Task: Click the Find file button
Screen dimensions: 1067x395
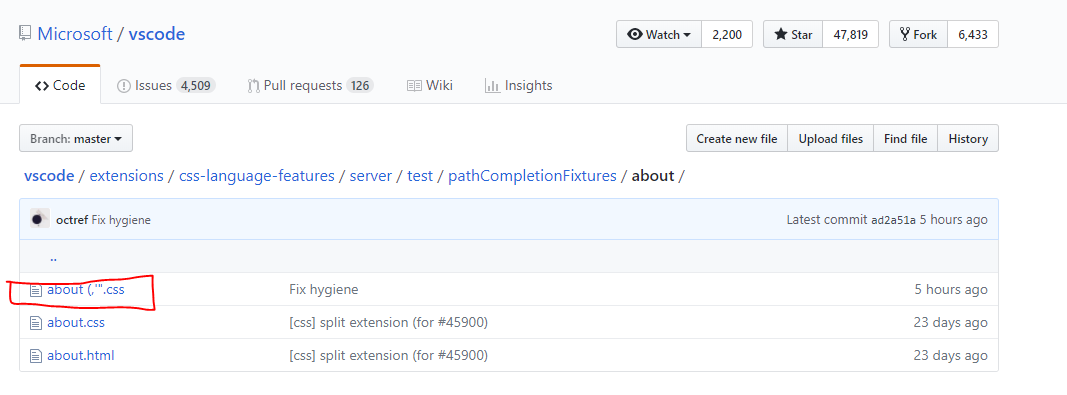Action: pyautogui.click(x=906, y=138)
